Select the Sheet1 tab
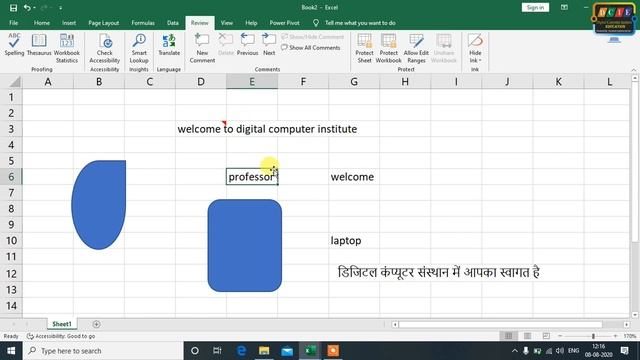 [62, 324]
